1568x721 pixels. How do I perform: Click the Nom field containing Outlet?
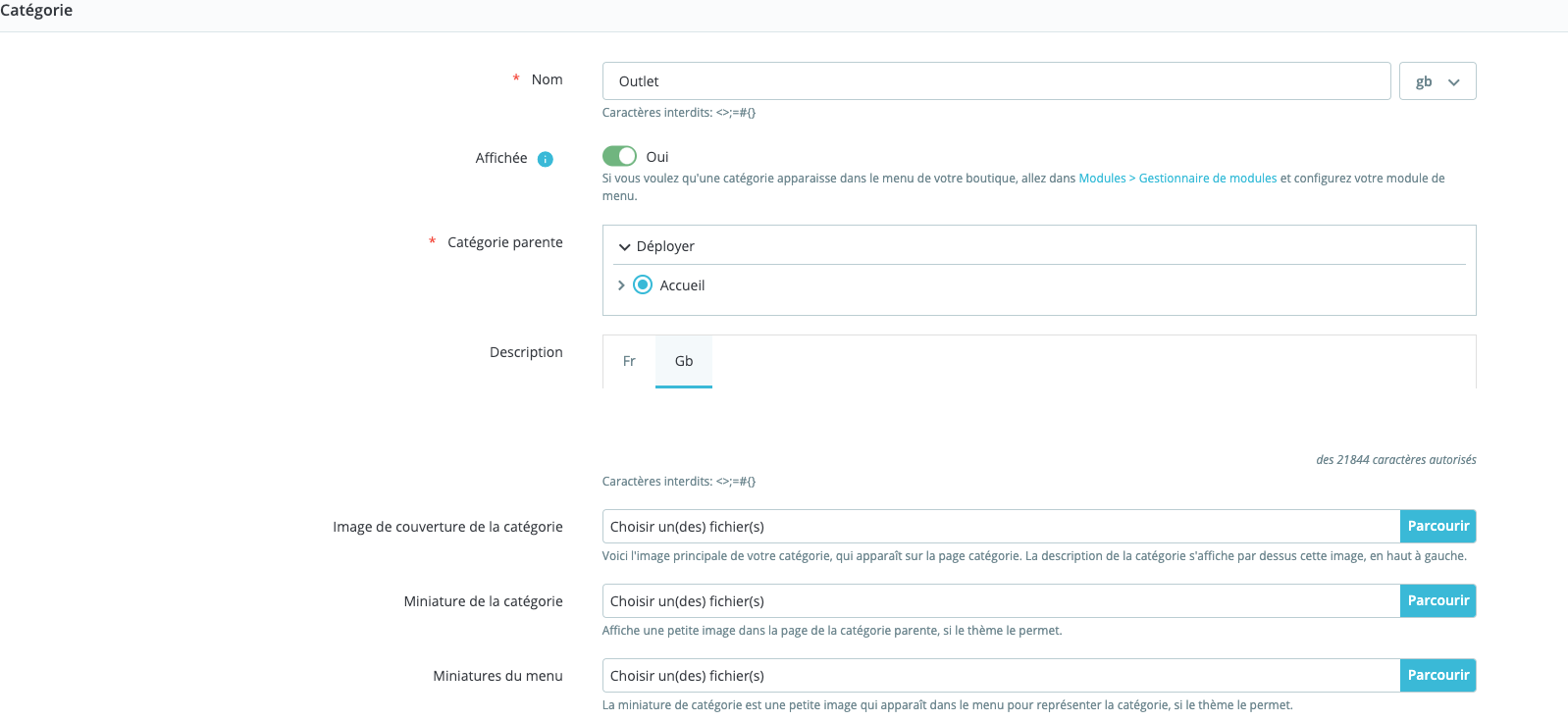coord(996,81)
